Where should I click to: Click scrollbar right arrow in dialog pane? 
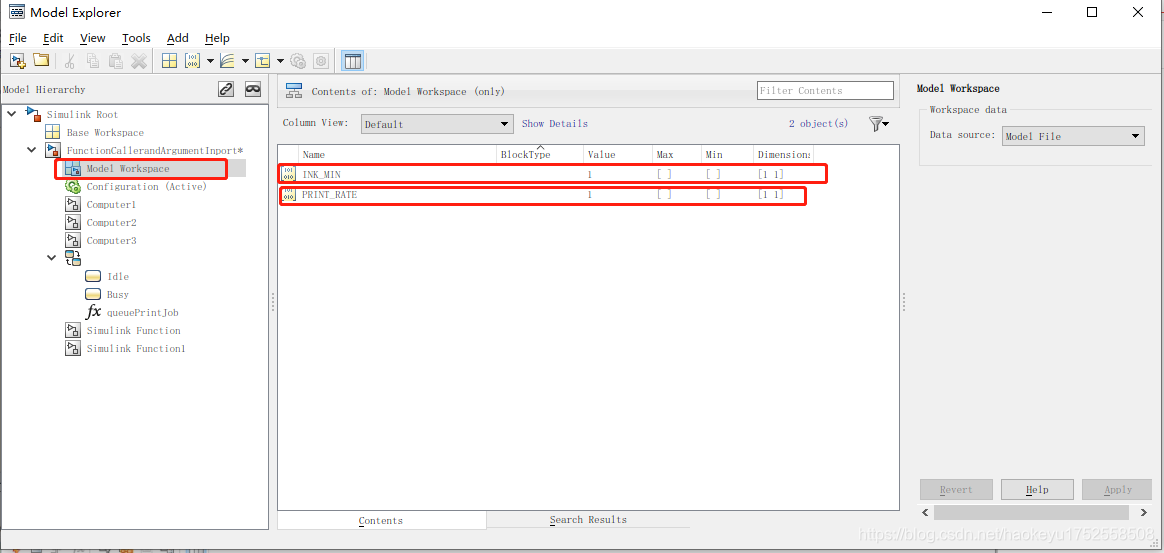1143,513
